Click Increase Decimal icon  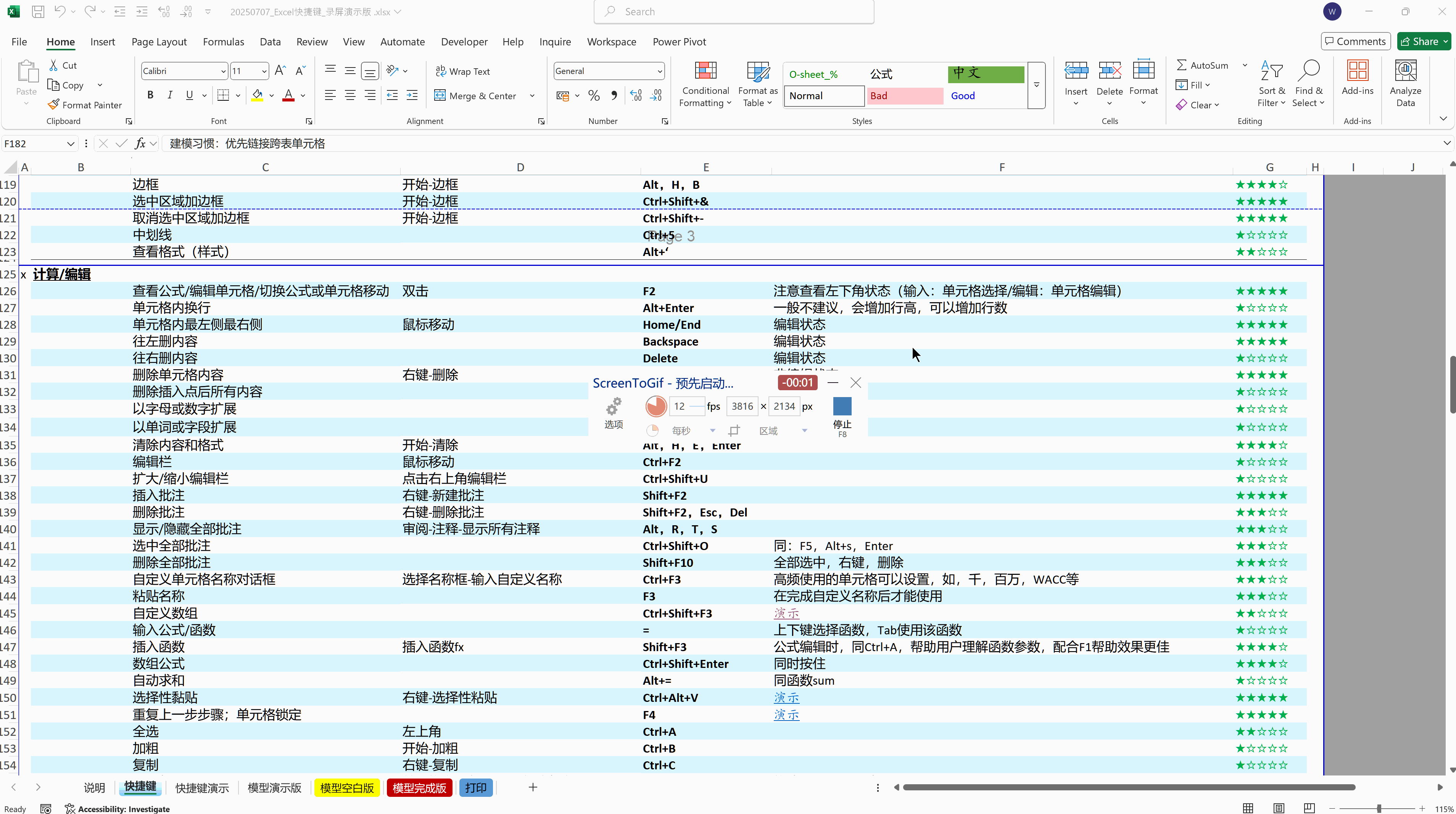pos(636,95)
